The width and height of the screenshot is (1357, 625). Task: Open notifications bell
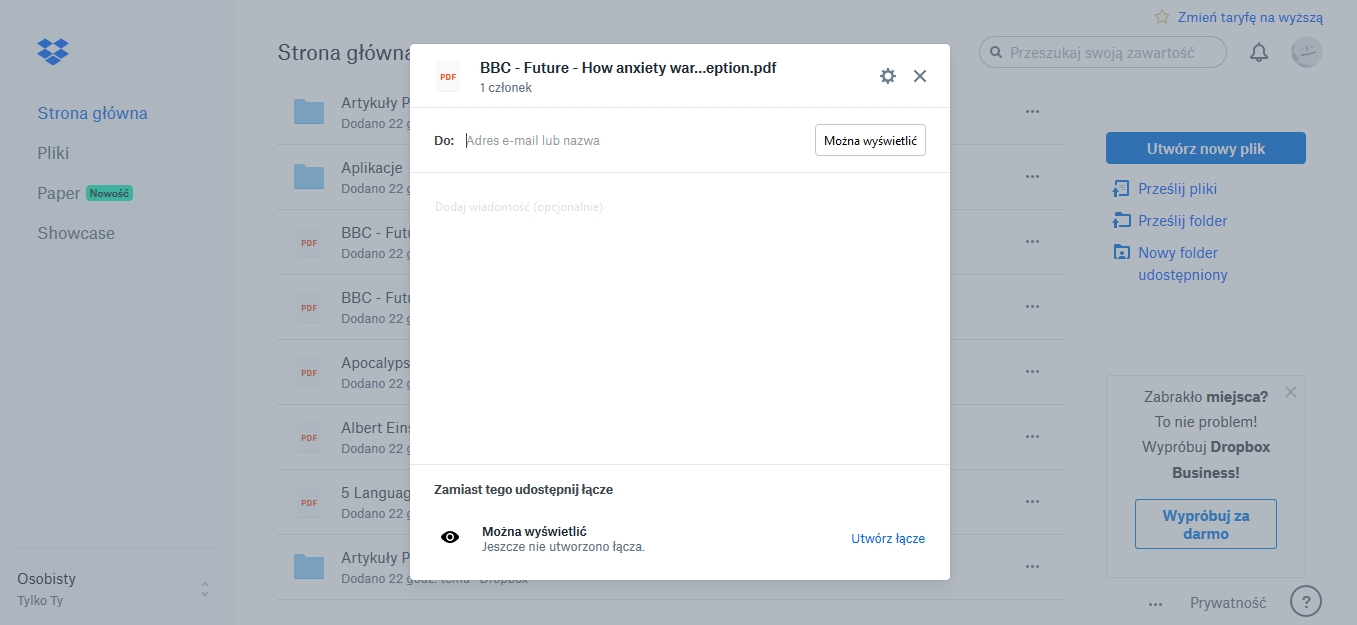click(1259, 53)
